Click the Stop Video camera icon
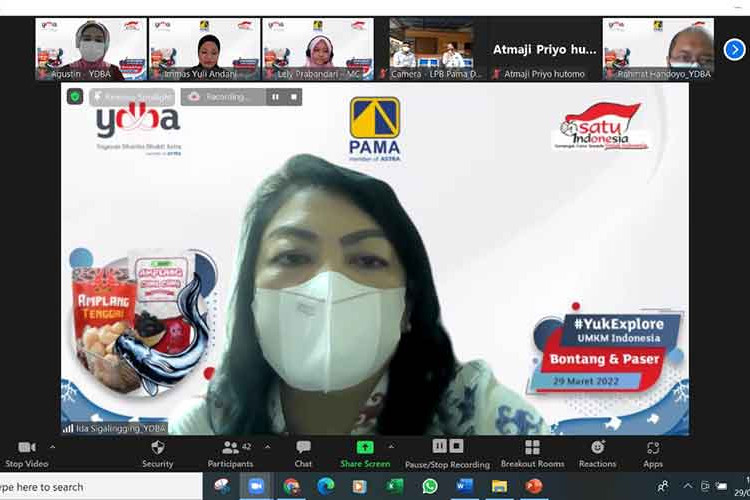 coord(26,447)
